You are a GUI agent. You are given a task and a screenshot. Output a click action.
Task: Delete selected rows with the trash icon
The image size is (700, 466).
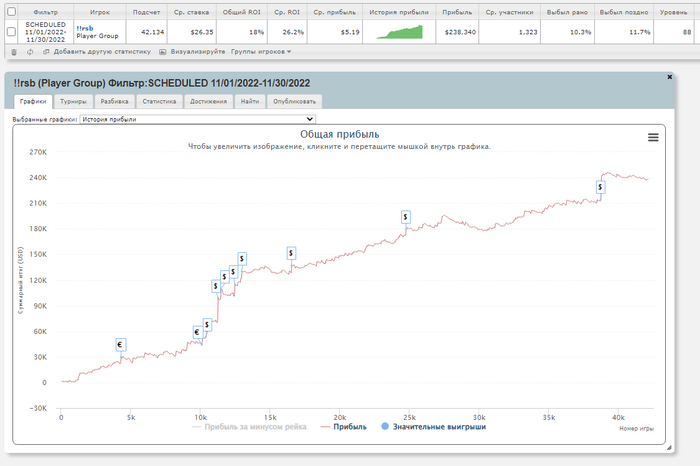pyautogui.click(x=14, y=52)
